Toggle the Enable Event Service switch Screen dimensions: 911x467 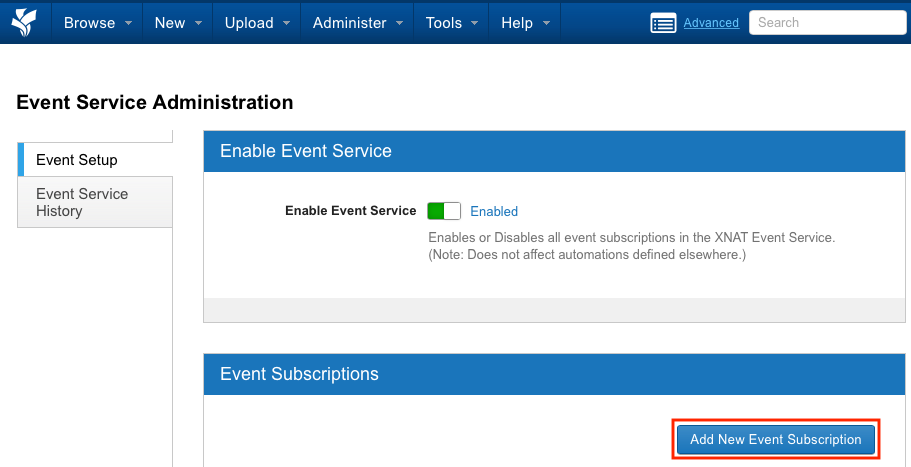click(443, 211)
